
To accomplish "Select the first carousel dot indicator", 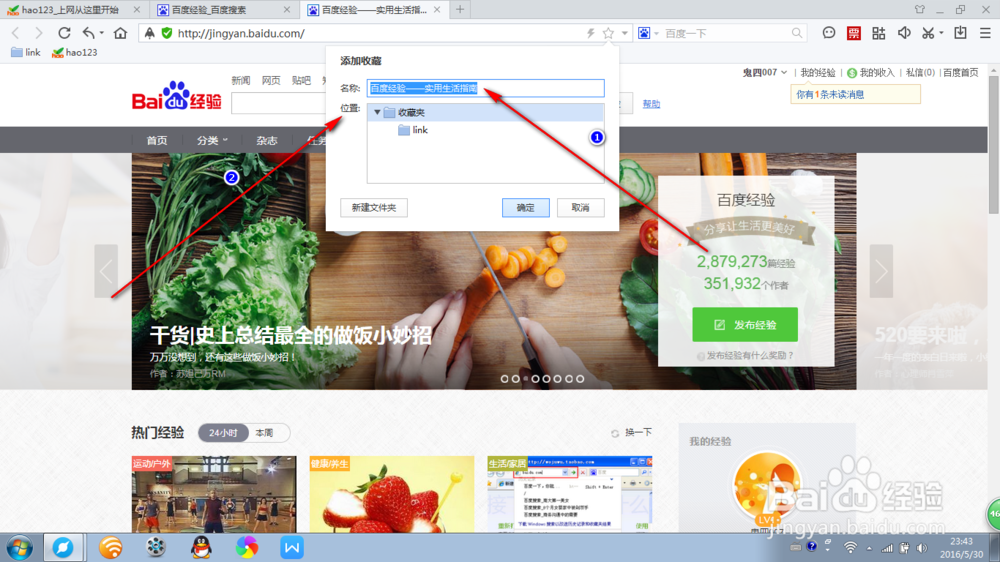I will pyautogui.click(x=504, y=379).
